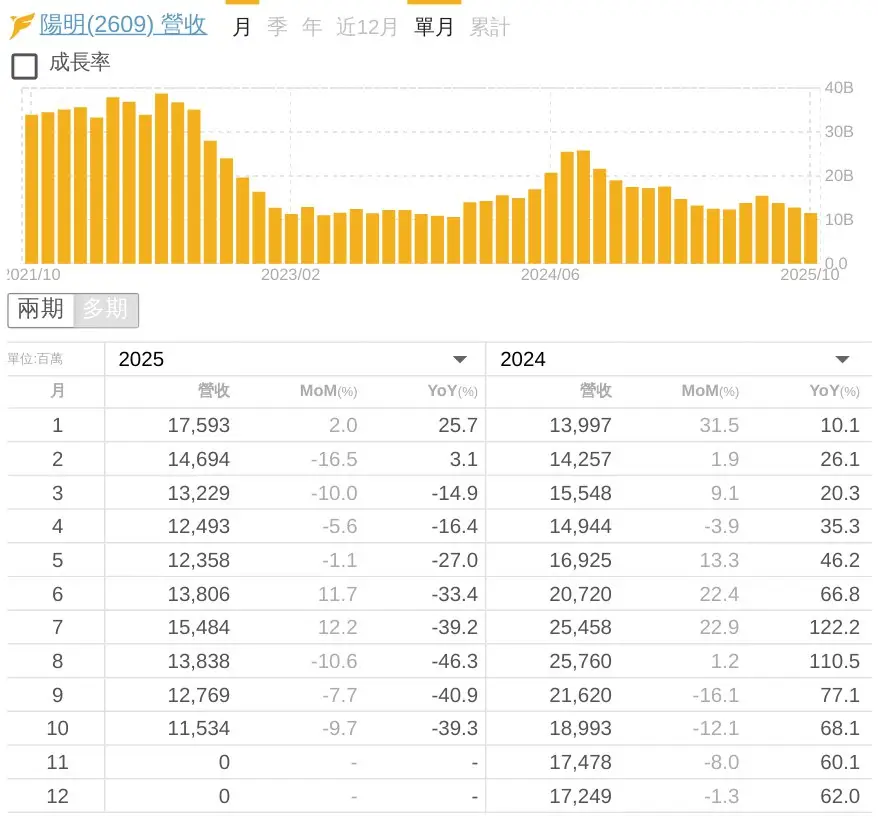
Task: Click the 2024 YoY(%) column header
Action: (833, 391)
